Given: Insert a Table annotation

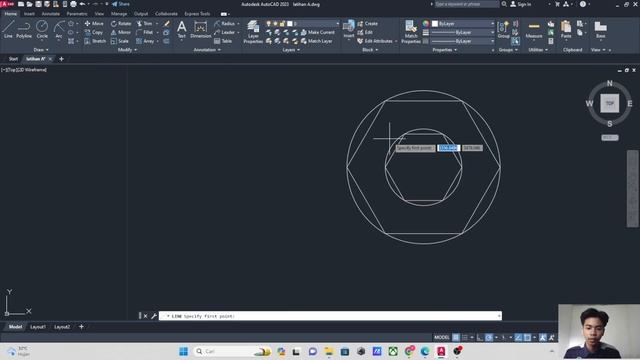Looking at the screenshot, I should point(223,41).
